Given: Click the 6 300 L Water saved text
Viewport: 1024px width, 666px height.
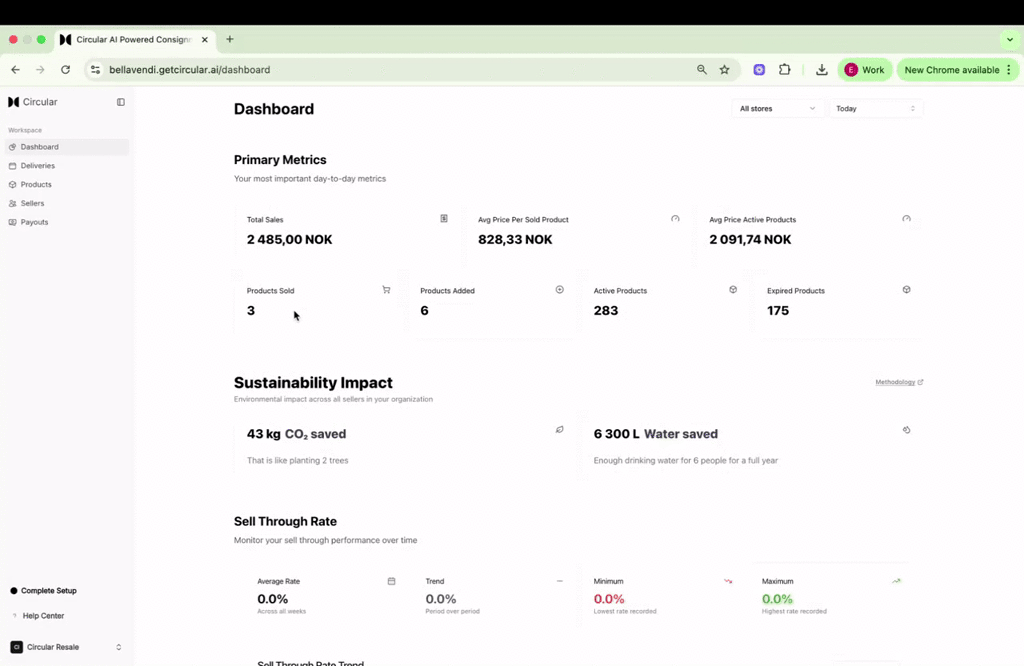Looking at the screenshot, I should [656, 434].
